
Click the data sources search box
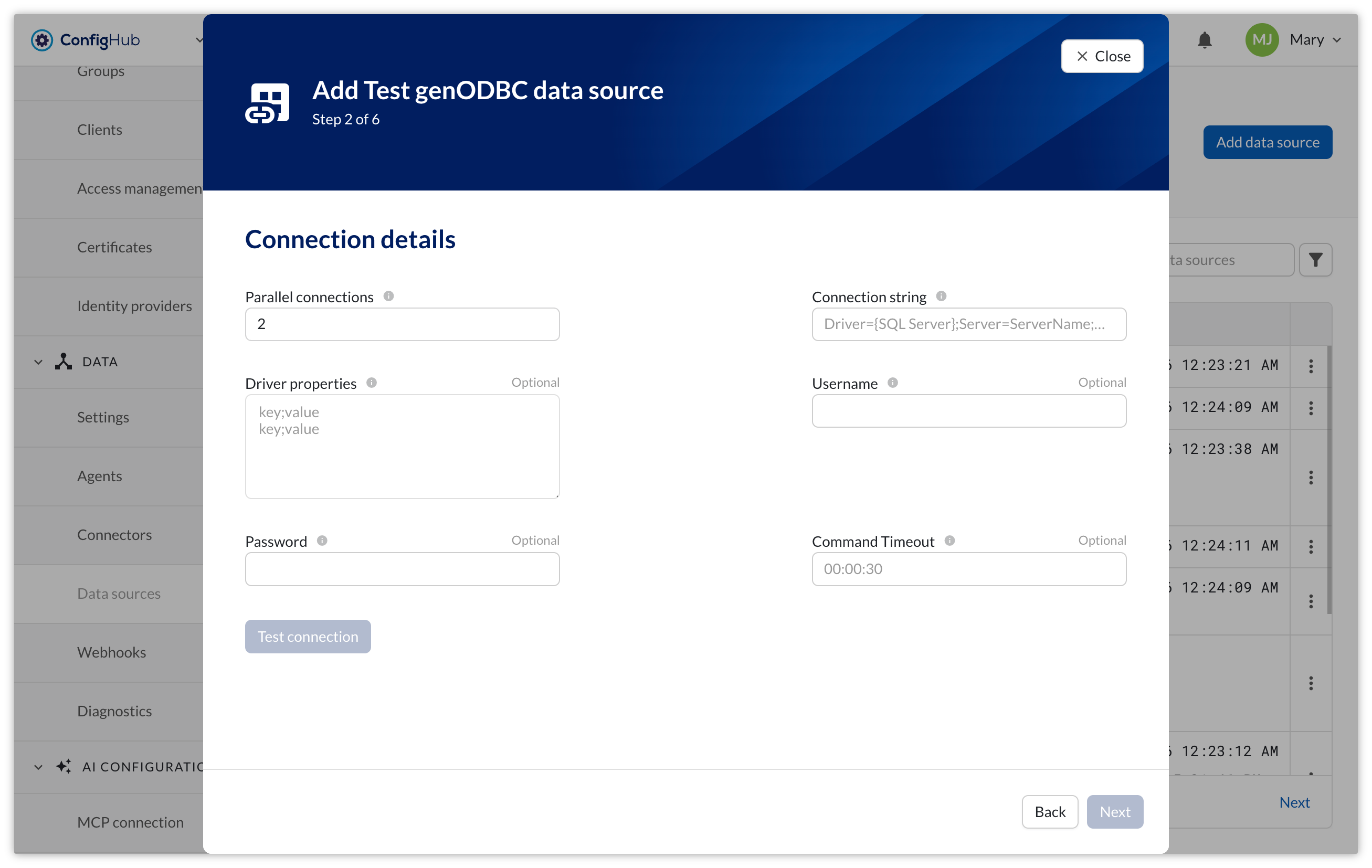[x=1231, y=260]
